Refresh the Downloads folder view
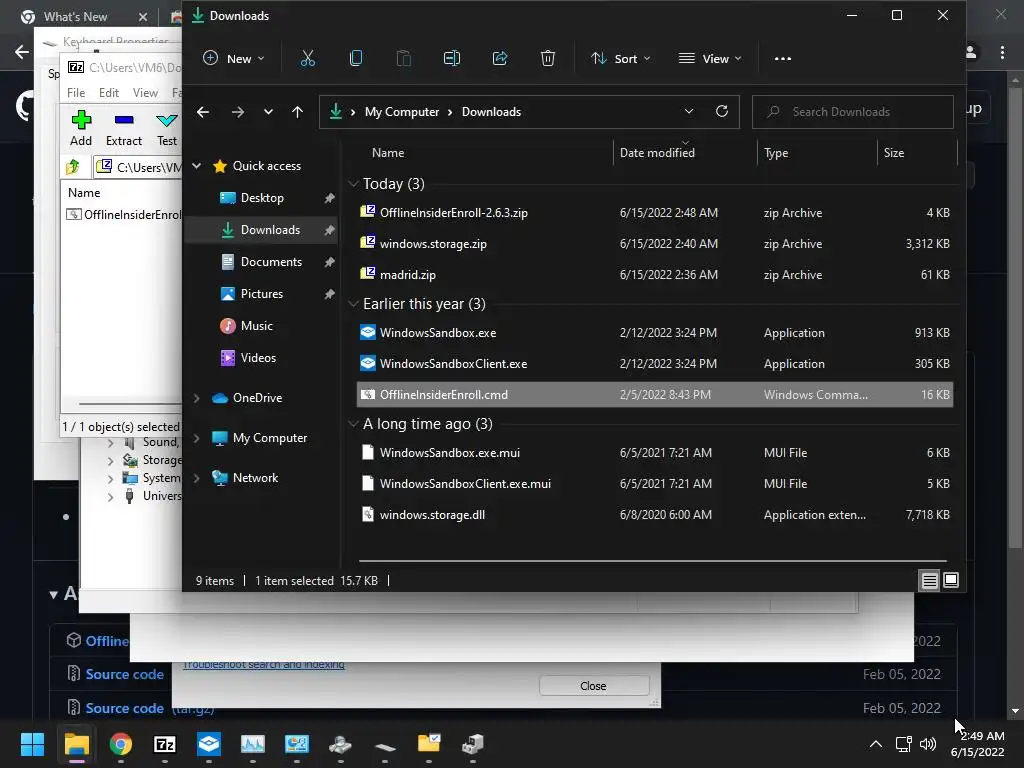Screen dimensions: 1024x768 tap(722, 111)
